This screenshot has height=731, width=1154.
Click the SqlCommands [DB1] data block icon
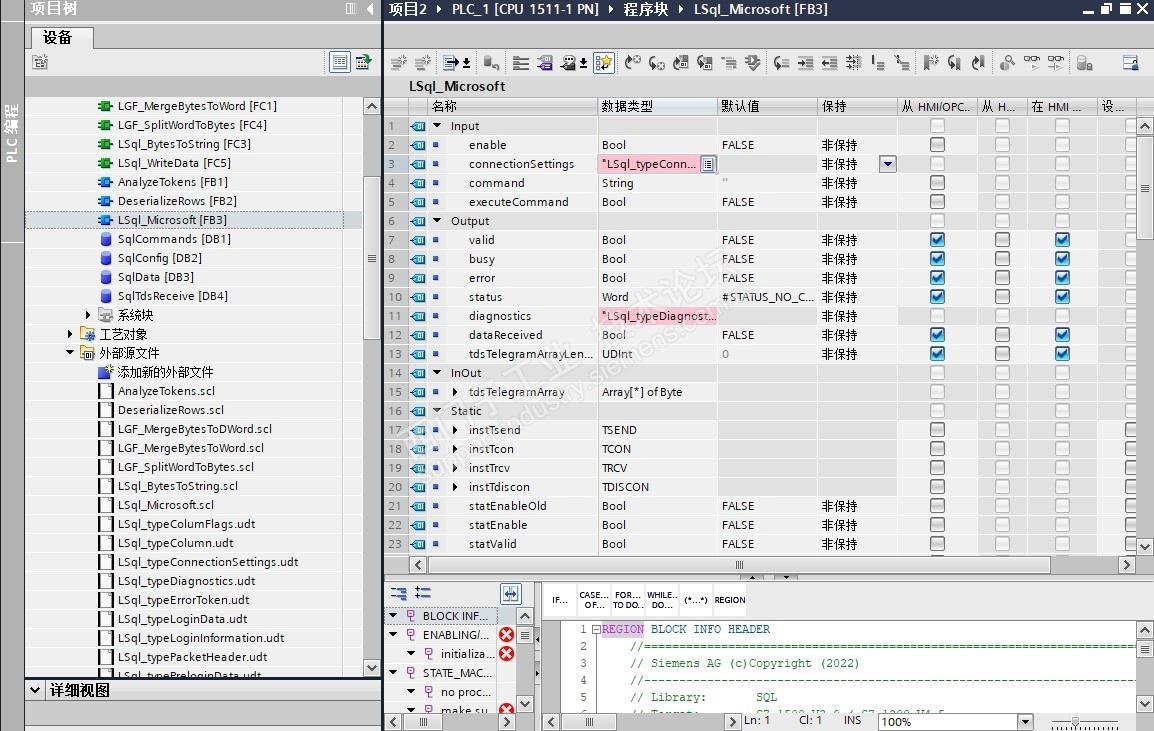[x=106, y=239]
